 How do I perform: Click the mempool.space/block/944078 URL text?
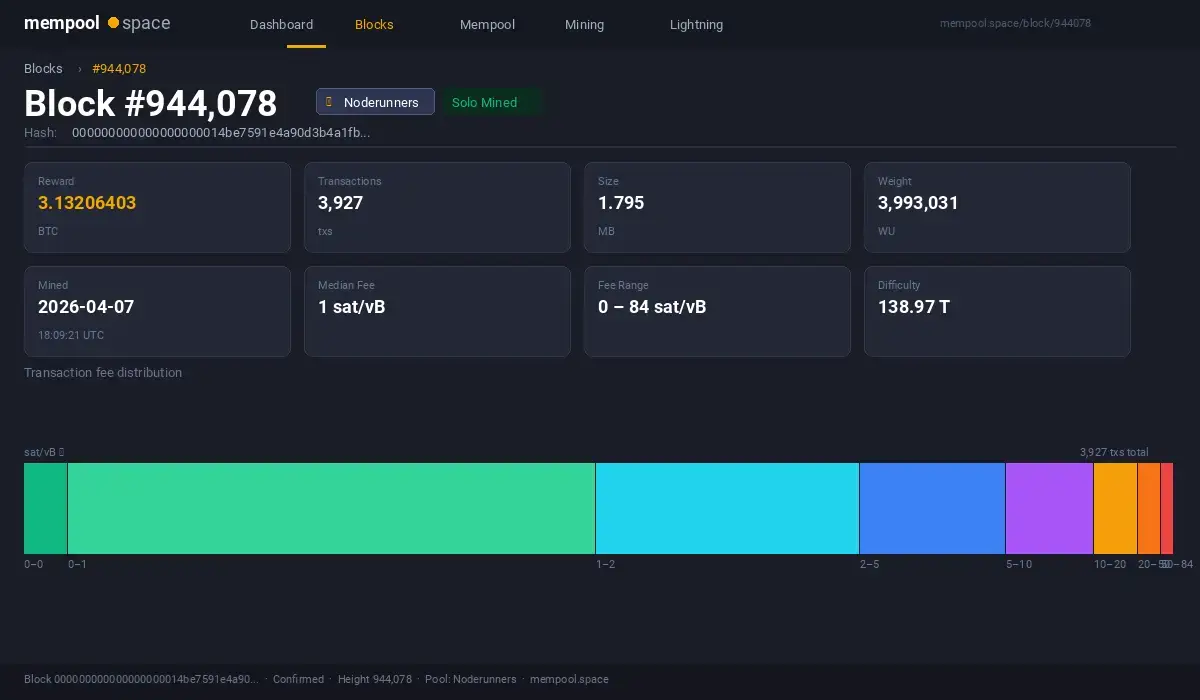pos(1015,23)
